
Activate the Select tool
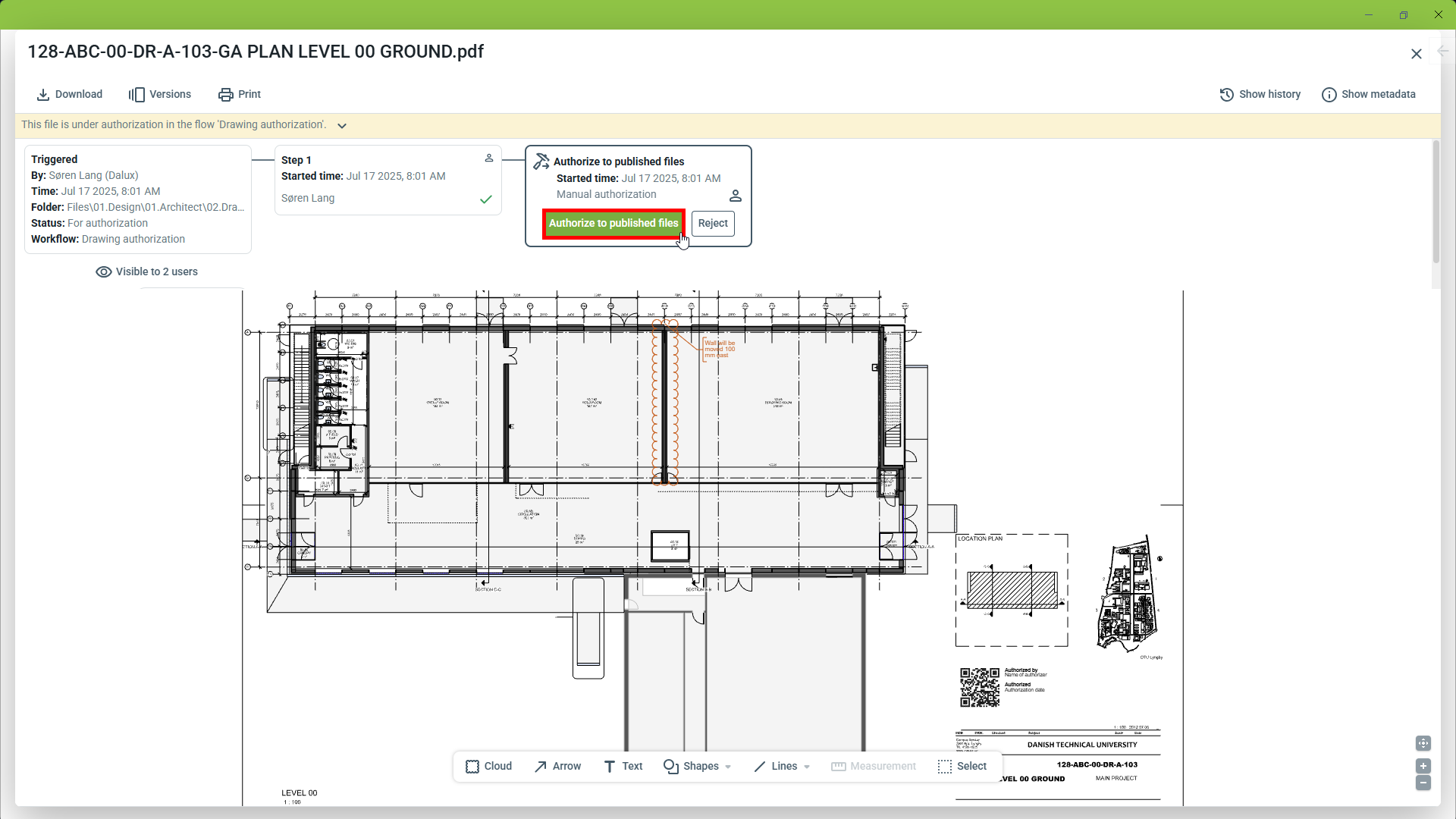(x=962, y=767)
